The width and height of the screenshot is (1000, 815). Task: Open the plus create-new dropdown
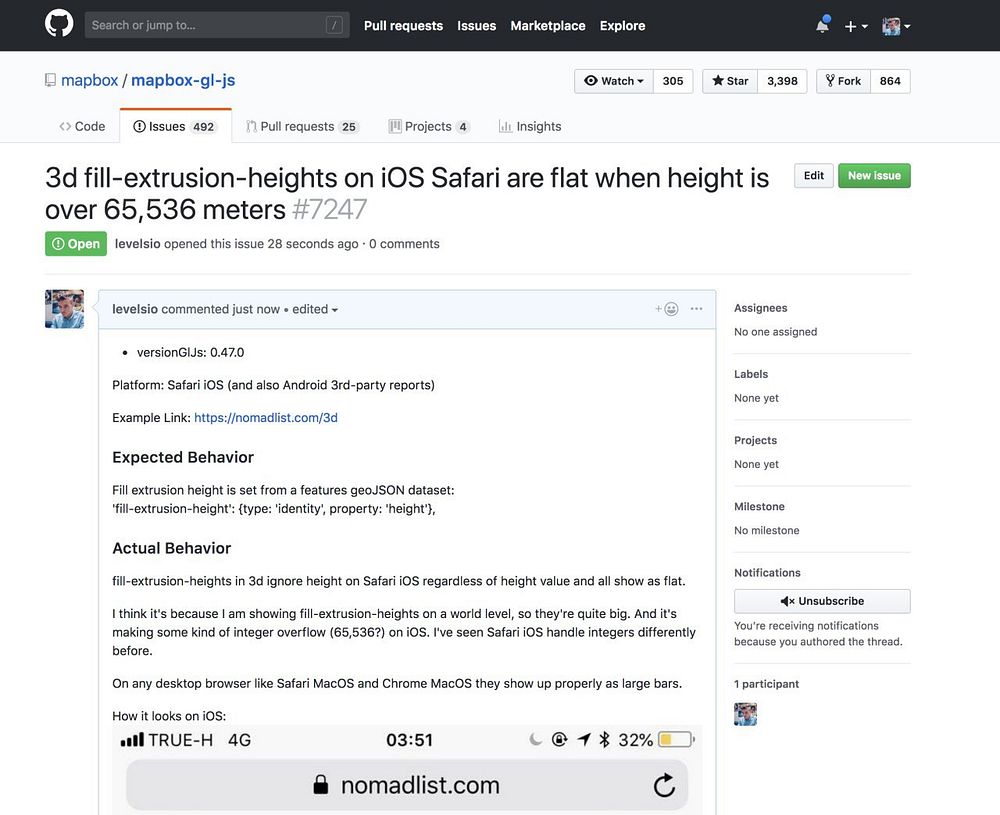click(856, 26)
